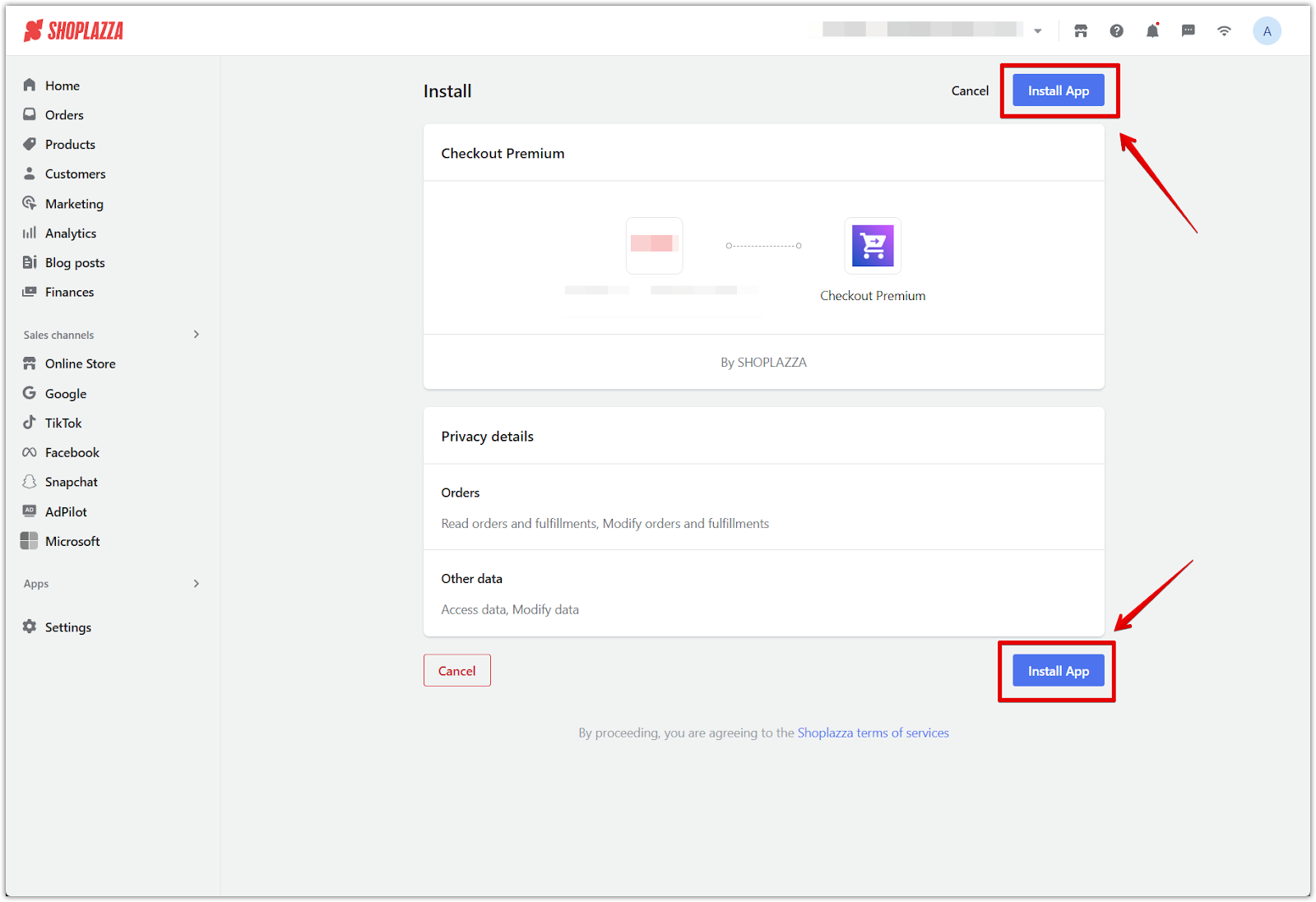Open Analytics menu item
1316x902 pixels.
tap(71, 234)
